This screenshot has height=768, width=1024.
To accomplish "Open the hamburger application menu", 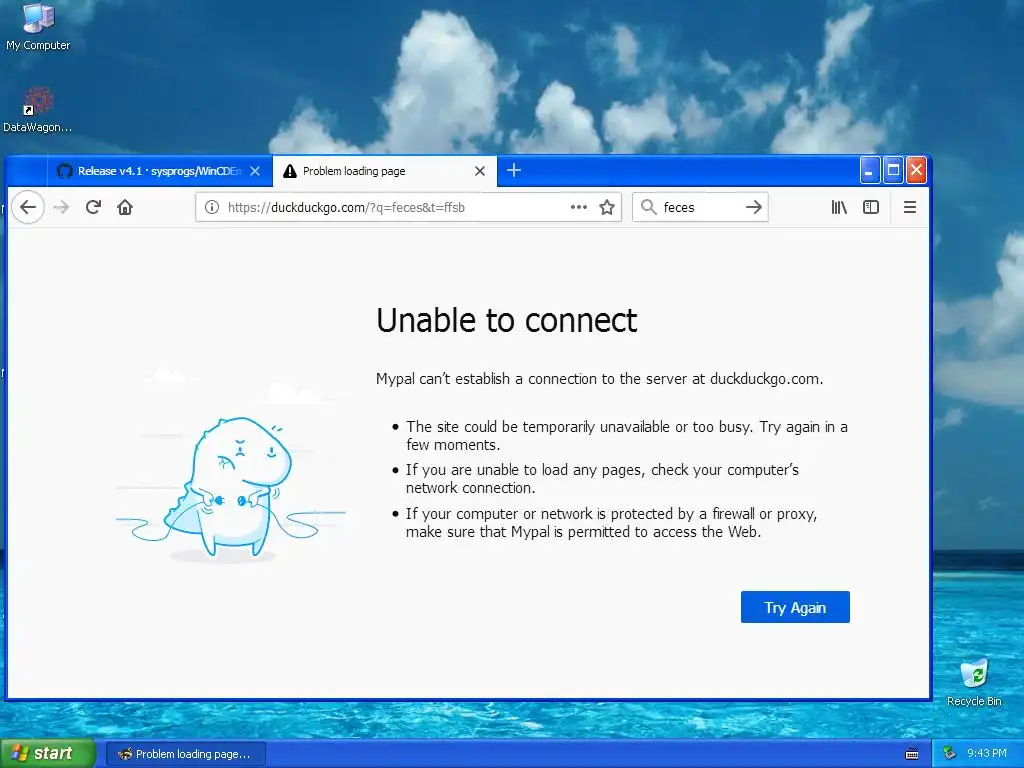I will [910, 208].
